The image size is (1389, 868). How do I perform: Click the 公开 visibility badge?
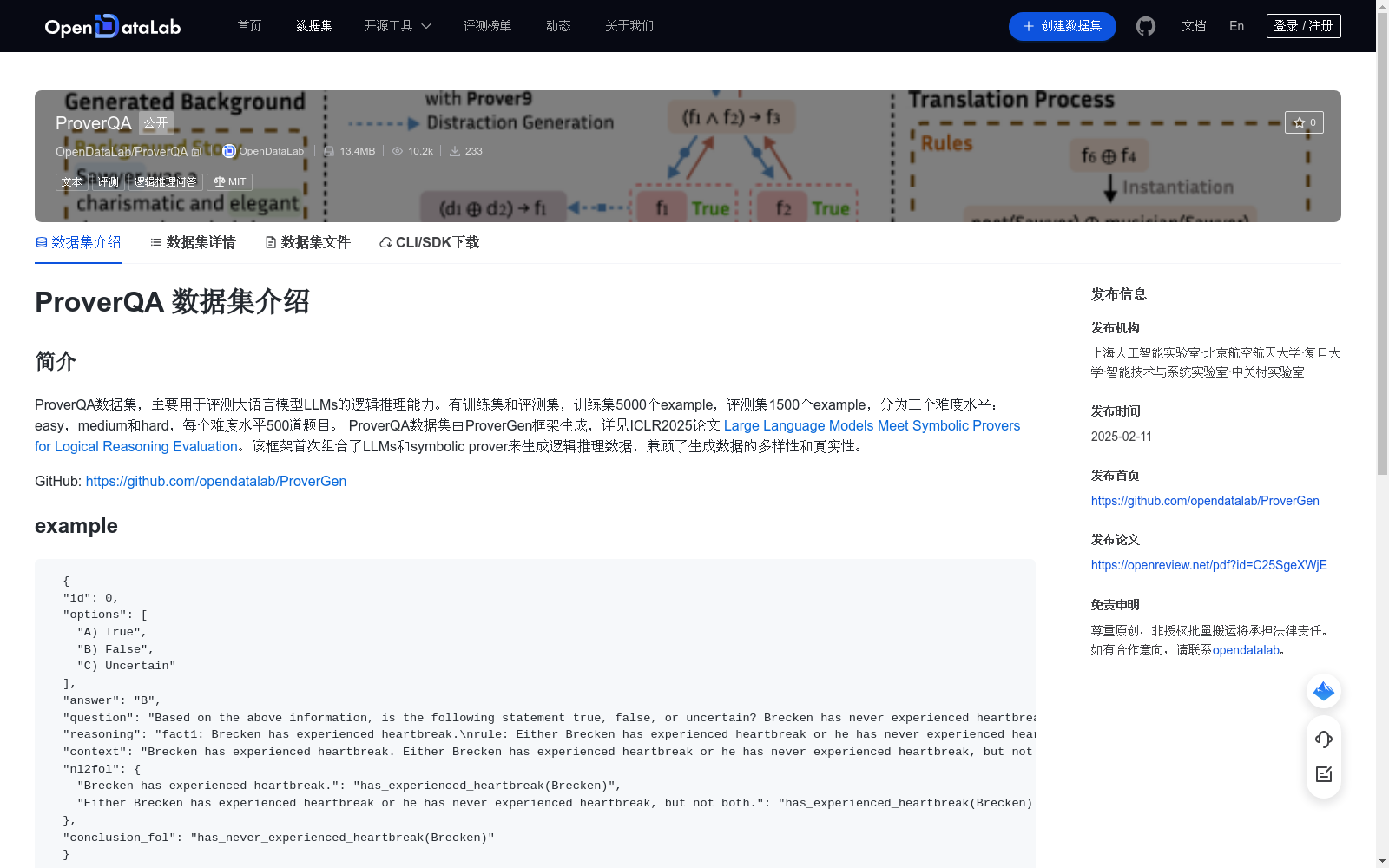pyautogui.click(x=156, y=123)
